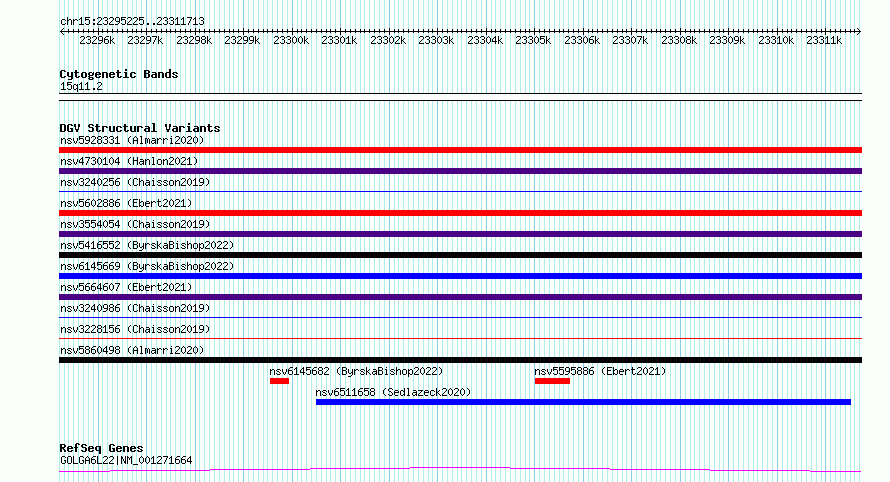Click the 23304k ruler position

pos(485,40)
